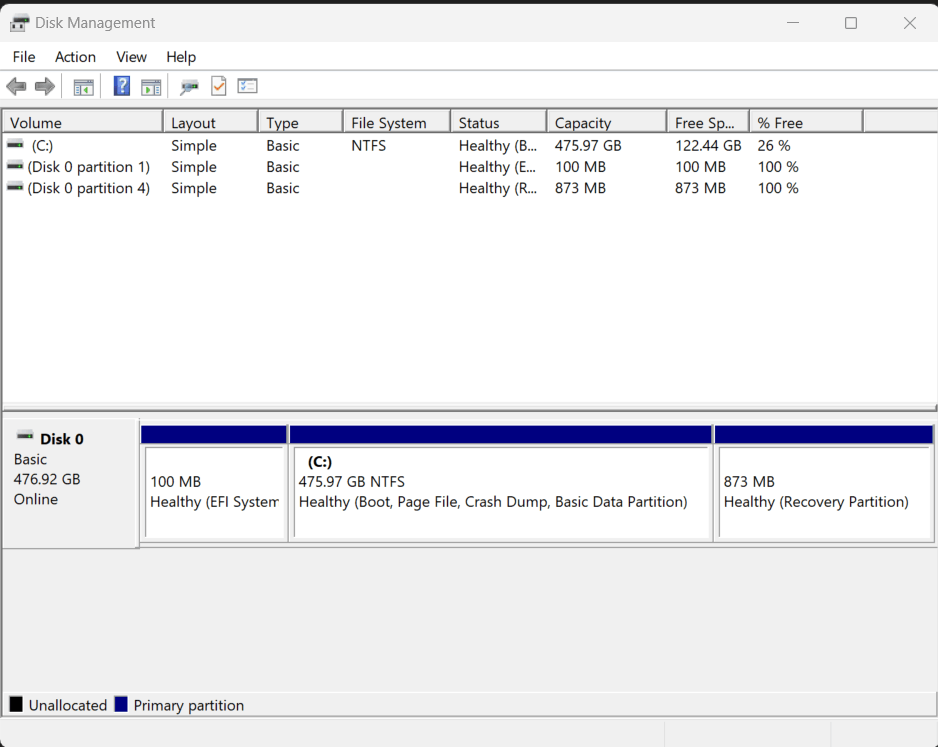Screen dimensions: 938x747
Task: Select the 873 MB Recovery Partition block
Action: pyautogui.click(x=824, y=484)
